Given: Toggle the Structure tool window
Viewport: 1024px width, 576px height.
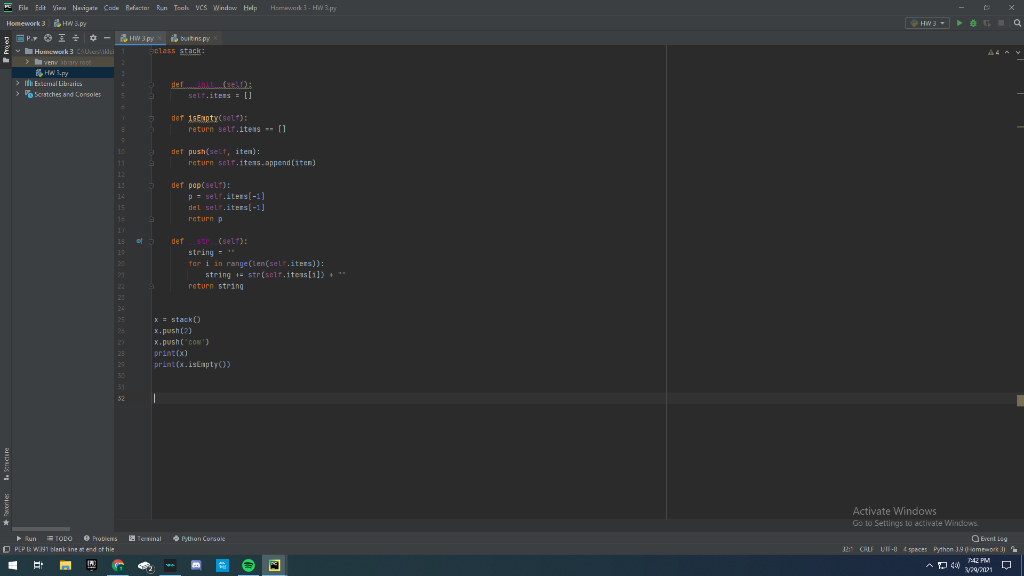Looking at the screenshot, I should [x=5, y=462].
